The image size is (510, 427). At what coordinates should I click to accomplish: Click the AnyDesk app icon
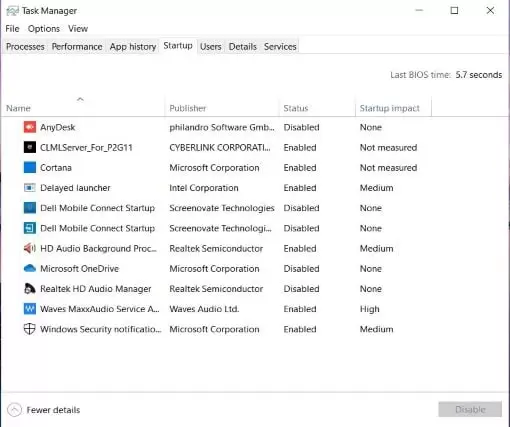30,127
